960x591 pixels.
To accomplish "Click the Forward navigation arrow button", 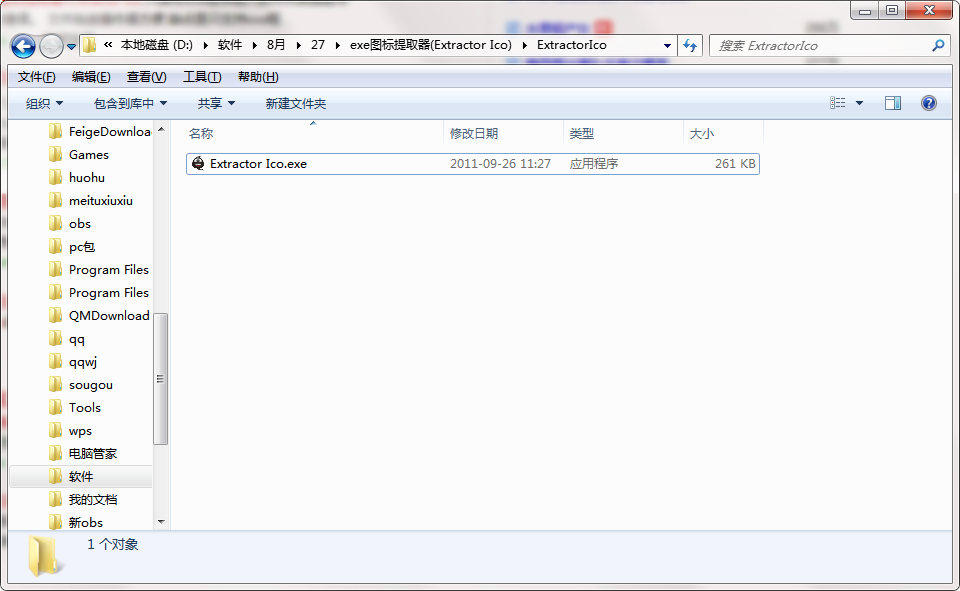I will [51, 46].
